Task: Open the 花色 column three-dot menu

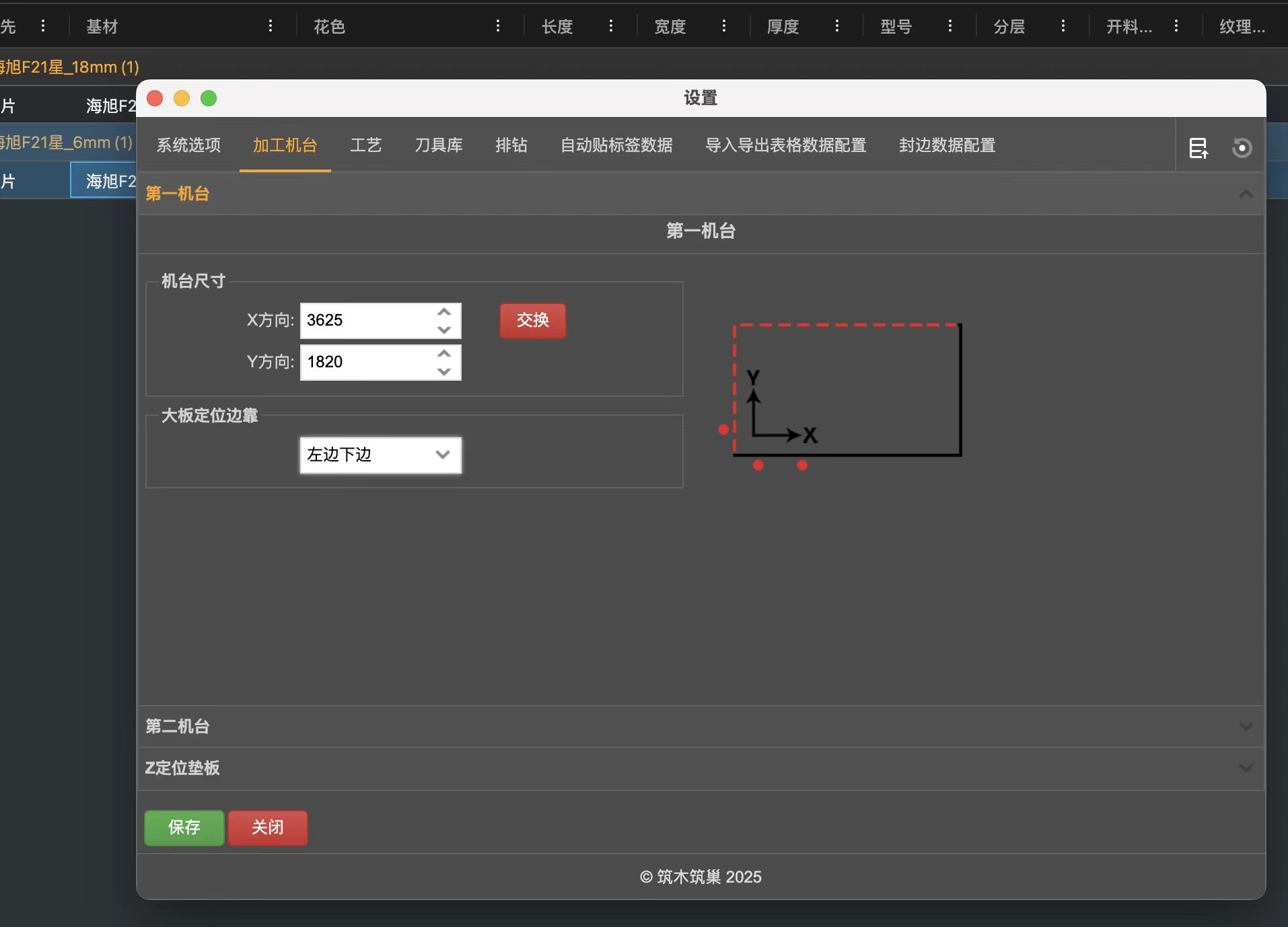Action: click(499, 26)
